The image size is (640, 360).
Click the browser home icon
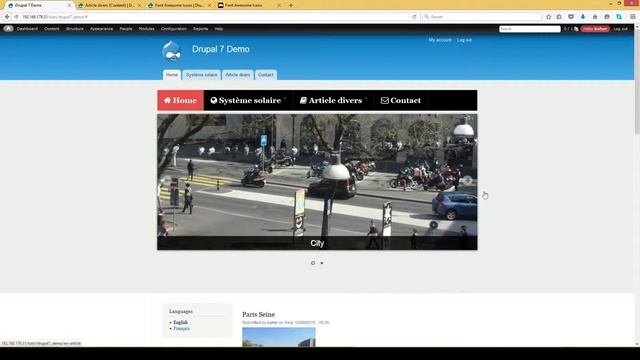pyautogui.click(x=595, y=17)
